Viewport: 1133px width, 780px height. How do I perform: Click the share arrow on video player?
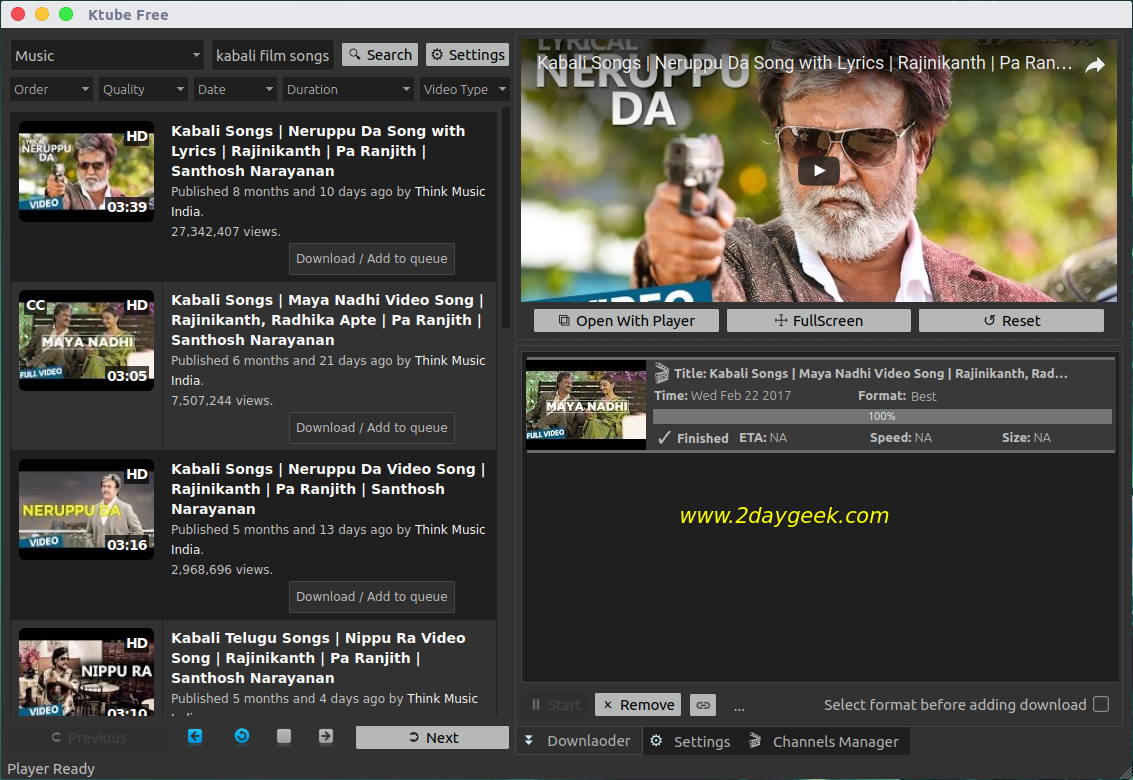[x=1095, y=65]
